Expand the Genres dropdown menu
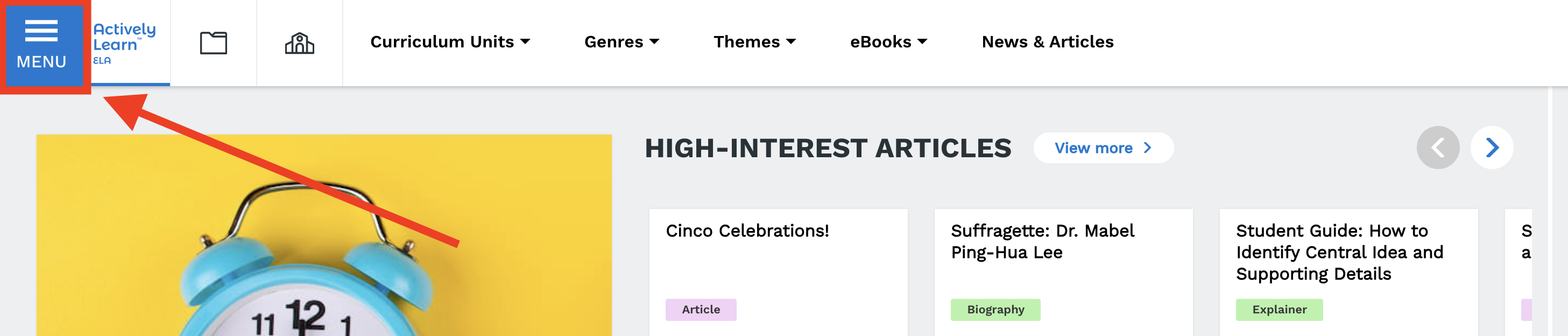The width and height of the screenshot is (1568, 336). (621, 42)
